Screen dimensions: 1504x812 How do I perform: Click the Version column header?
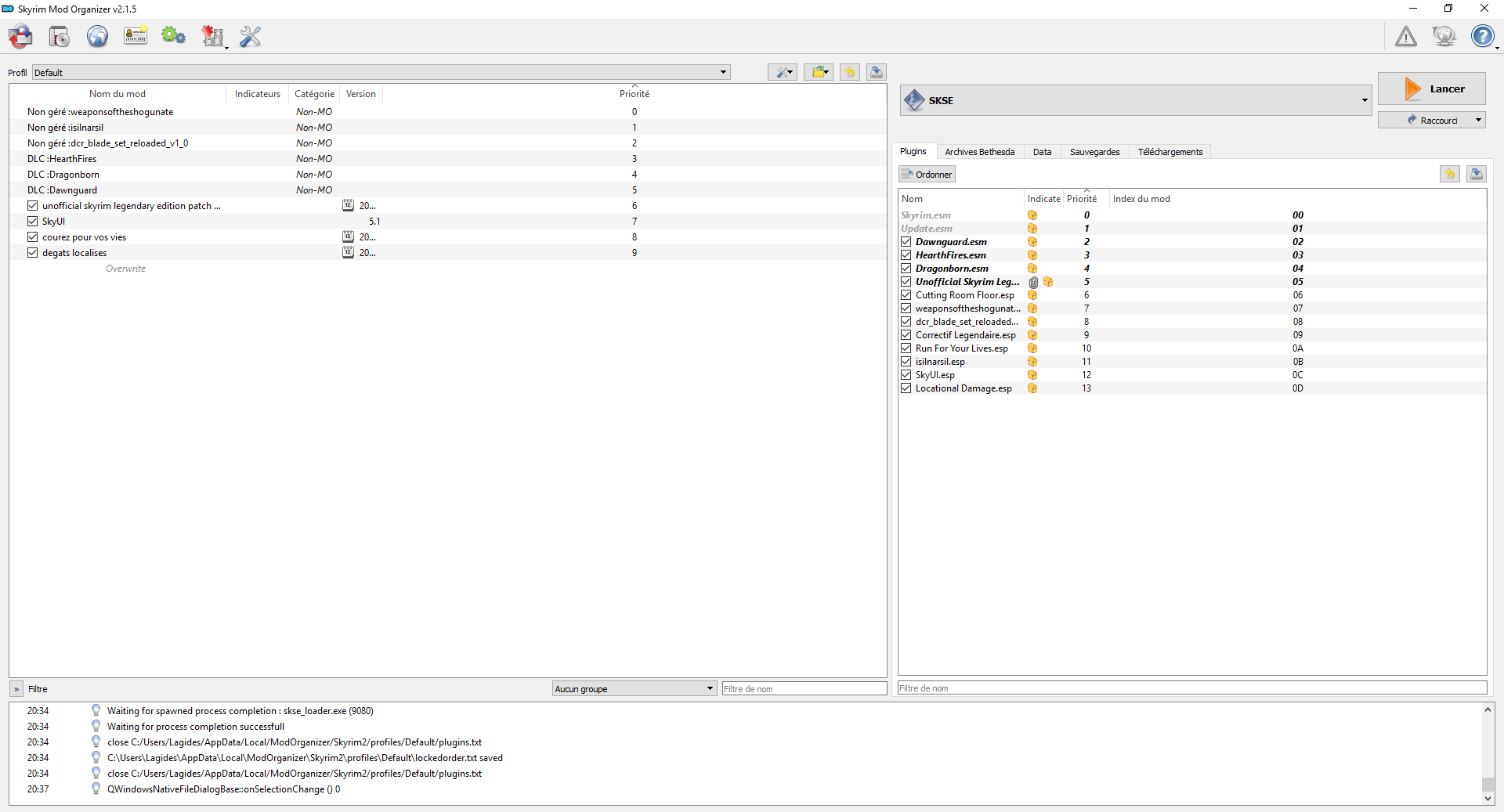click(361, 94)
